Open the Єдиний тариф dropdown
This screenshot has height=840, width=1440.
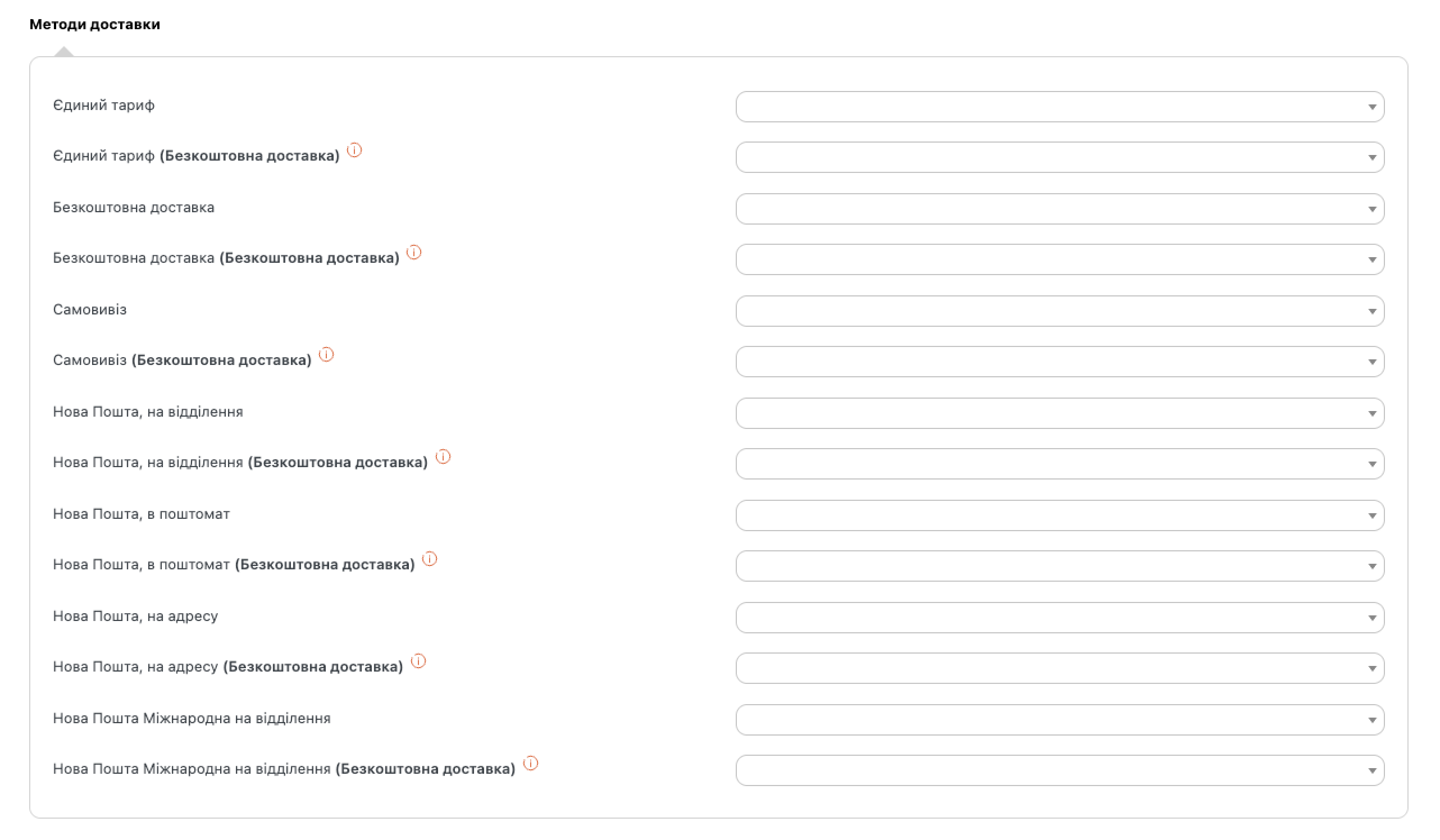point(1059,107)
